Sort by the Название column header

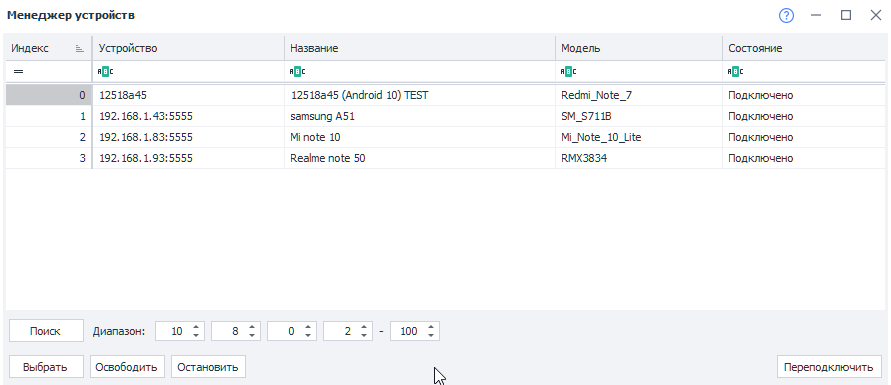click(x=420, y=48)
